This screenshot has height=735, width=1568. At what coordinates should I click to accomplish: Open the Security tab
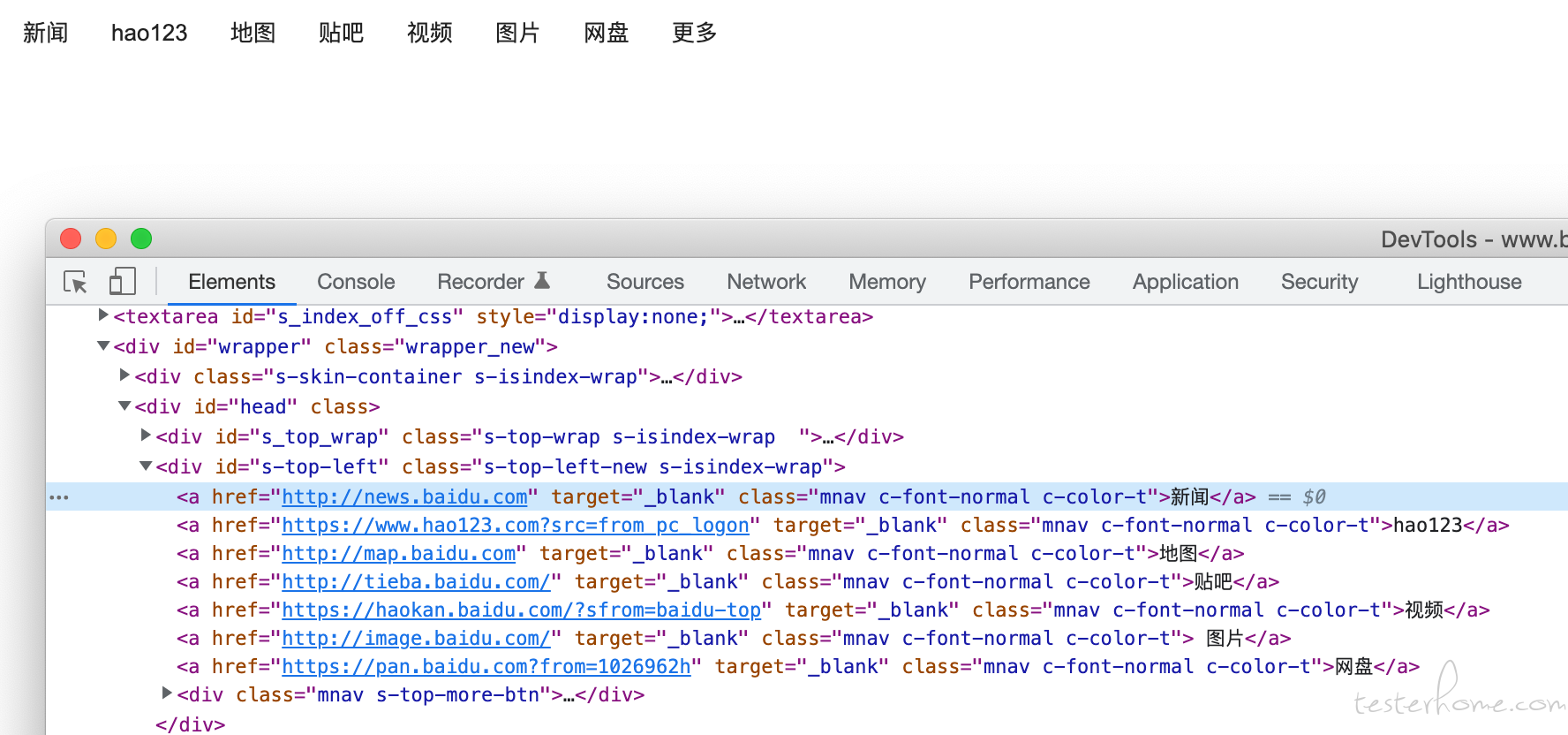tap(1320, 282)
